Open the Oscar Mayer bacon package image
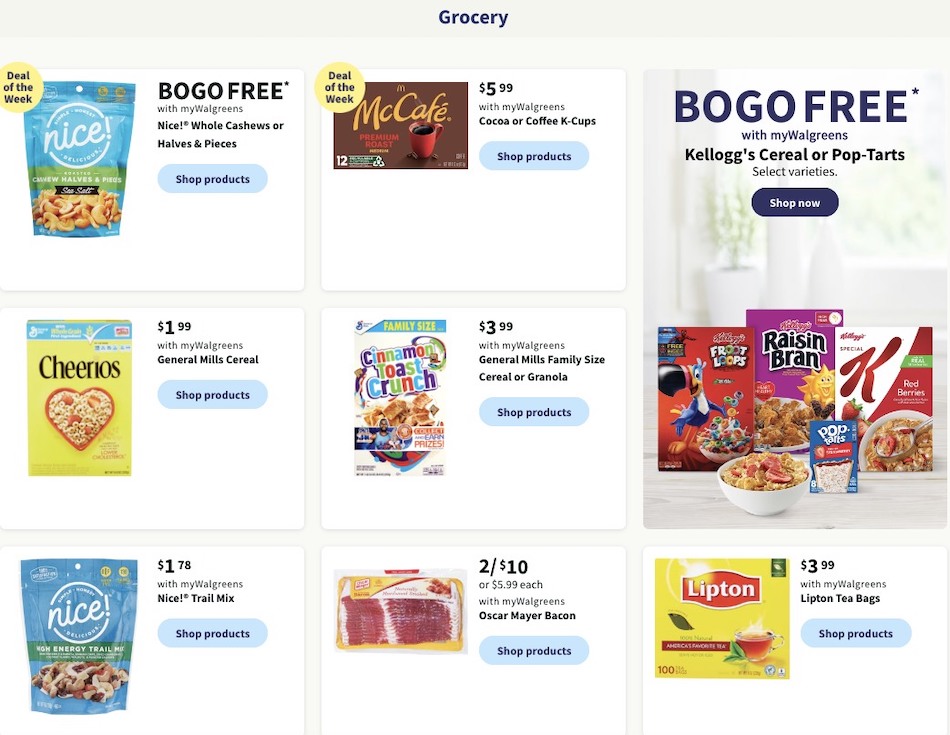The width and height of the screenshot is (950, 735). 400,611
